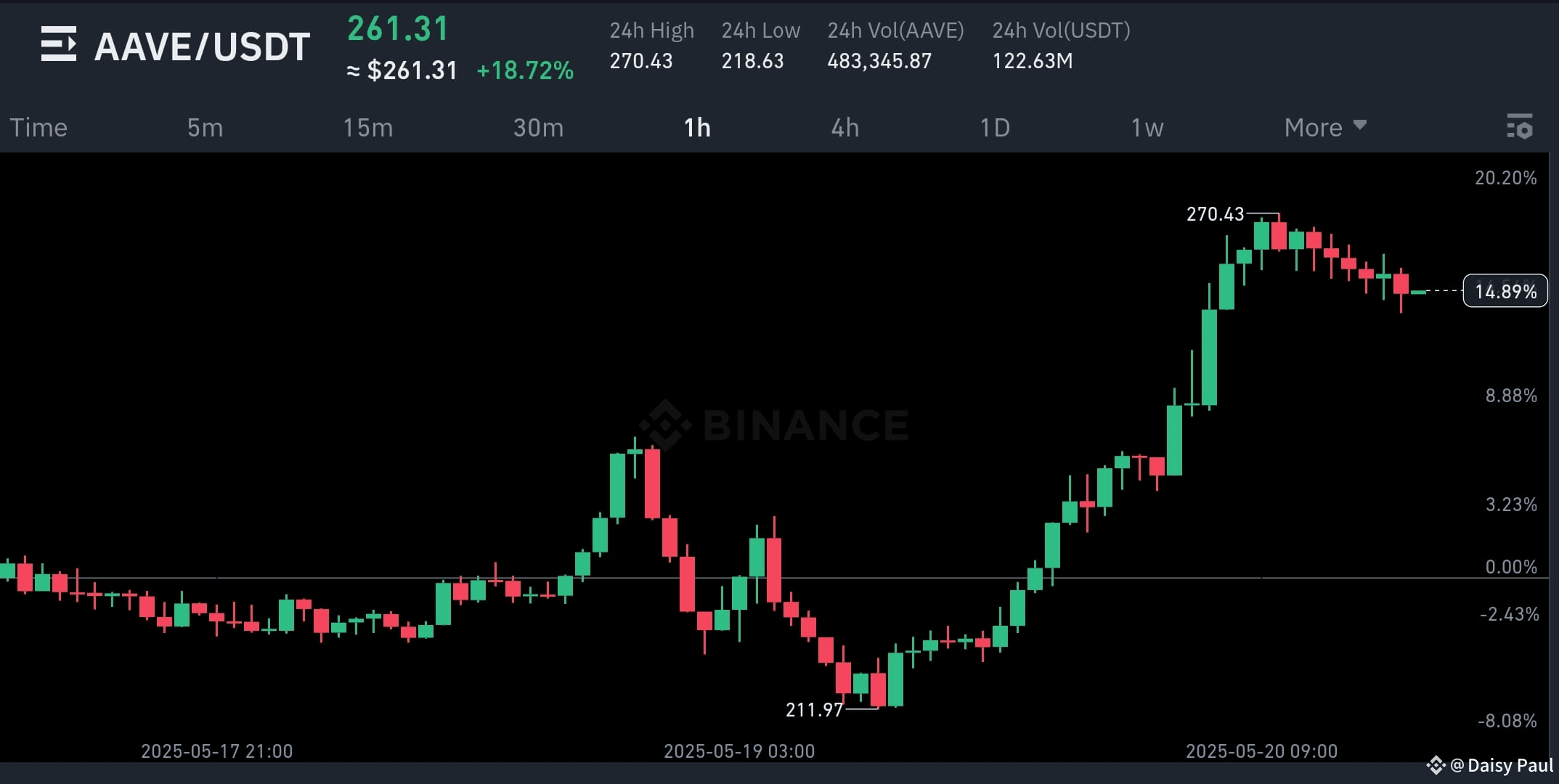1559x784 pixels.
Task: Click the AAVE/USDT pair name
Action: point(202,45)
